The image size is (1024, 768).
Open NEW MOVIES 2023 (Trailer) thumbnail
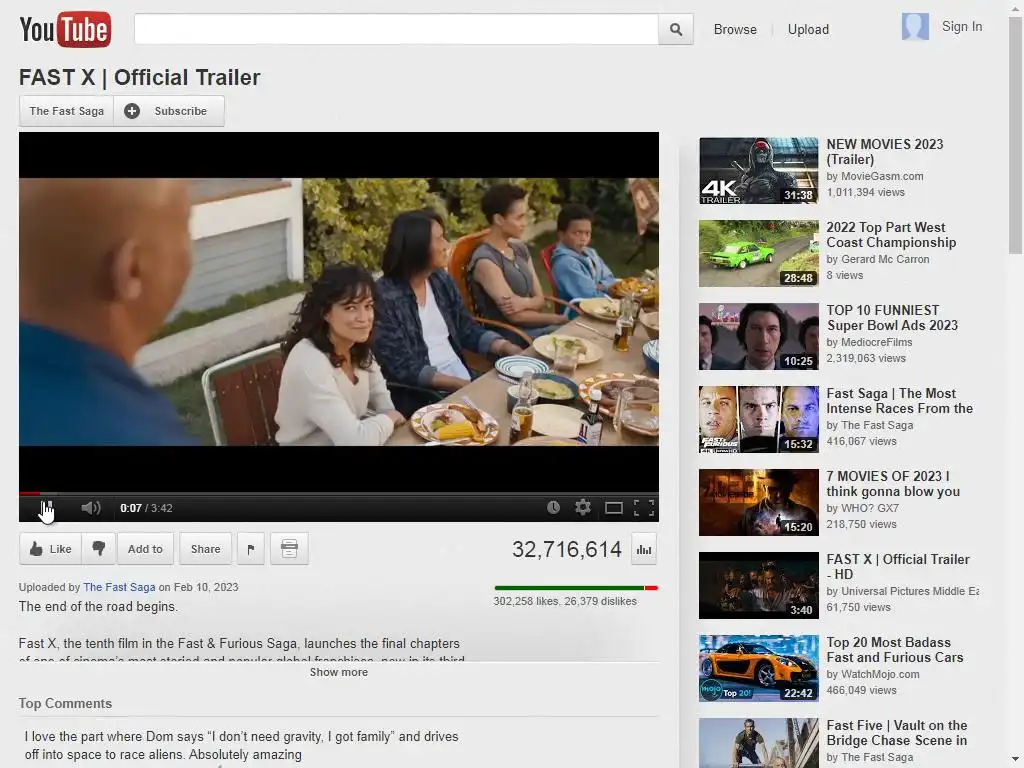point(758,170)
